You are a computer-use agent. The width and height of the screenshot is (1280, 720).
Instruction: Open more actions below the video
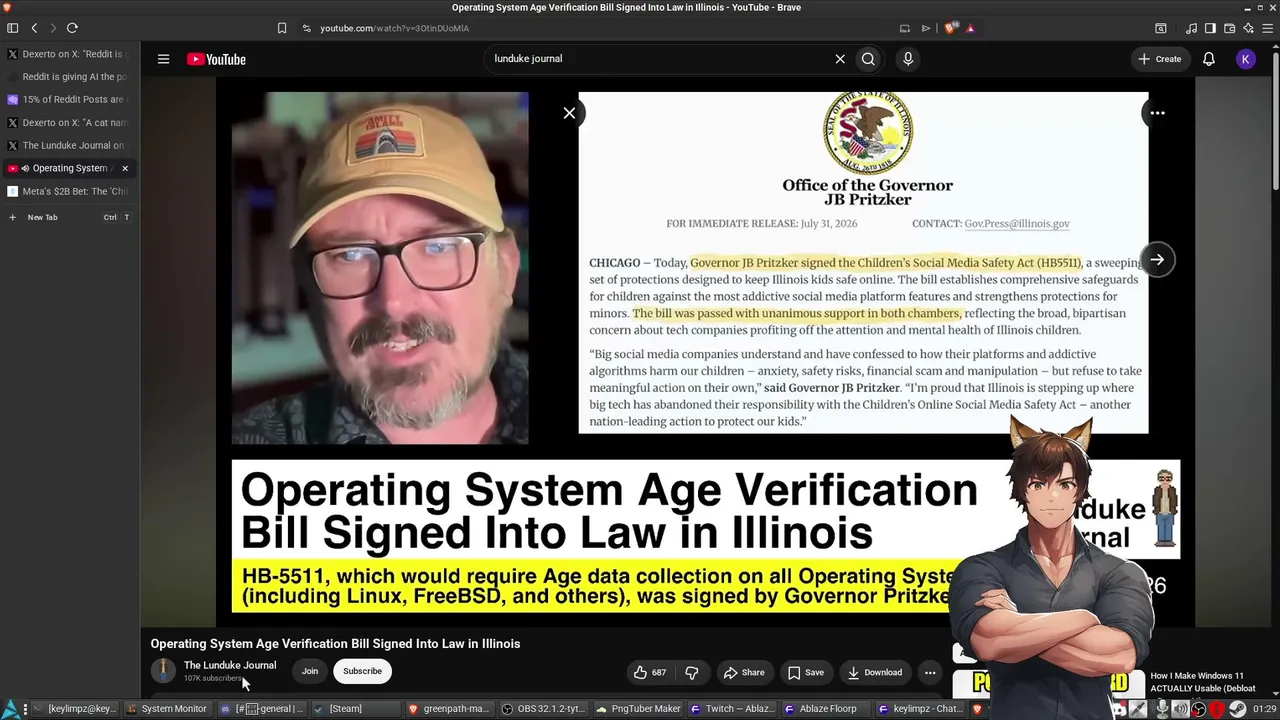coord(930,672)
